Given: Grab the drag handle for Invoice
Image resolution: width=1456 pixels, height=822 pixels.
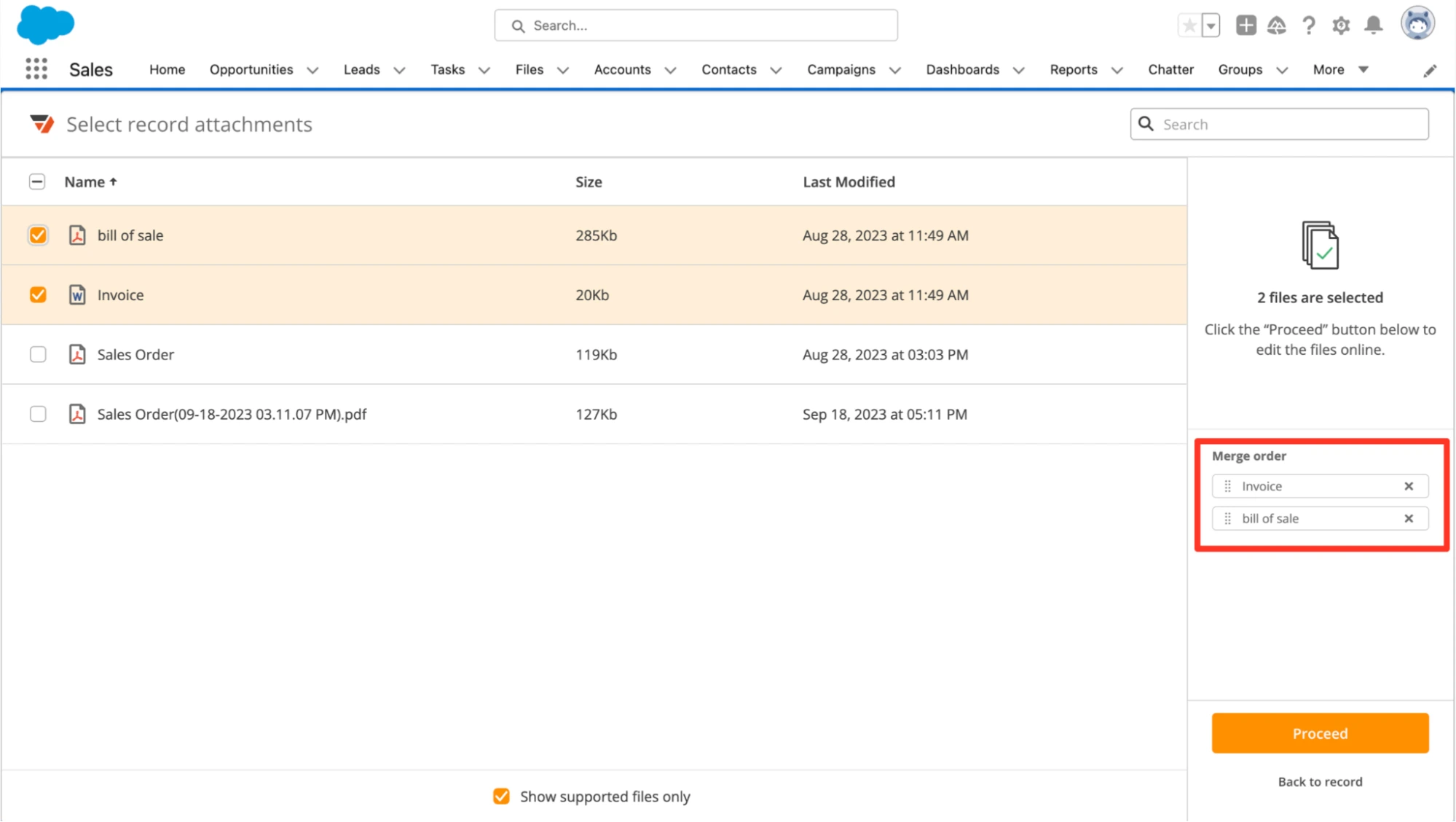Looking at the screenshot, I should click(1227, 486).
